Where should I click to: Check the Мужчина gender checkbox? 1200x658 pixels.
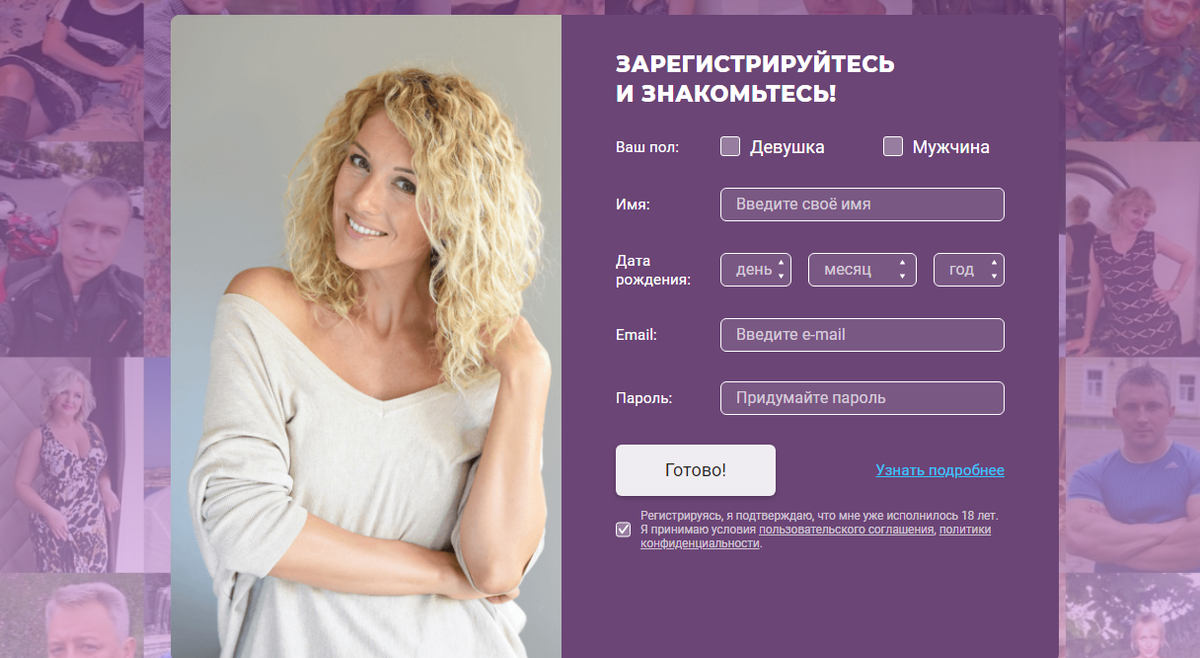(893, 147)
